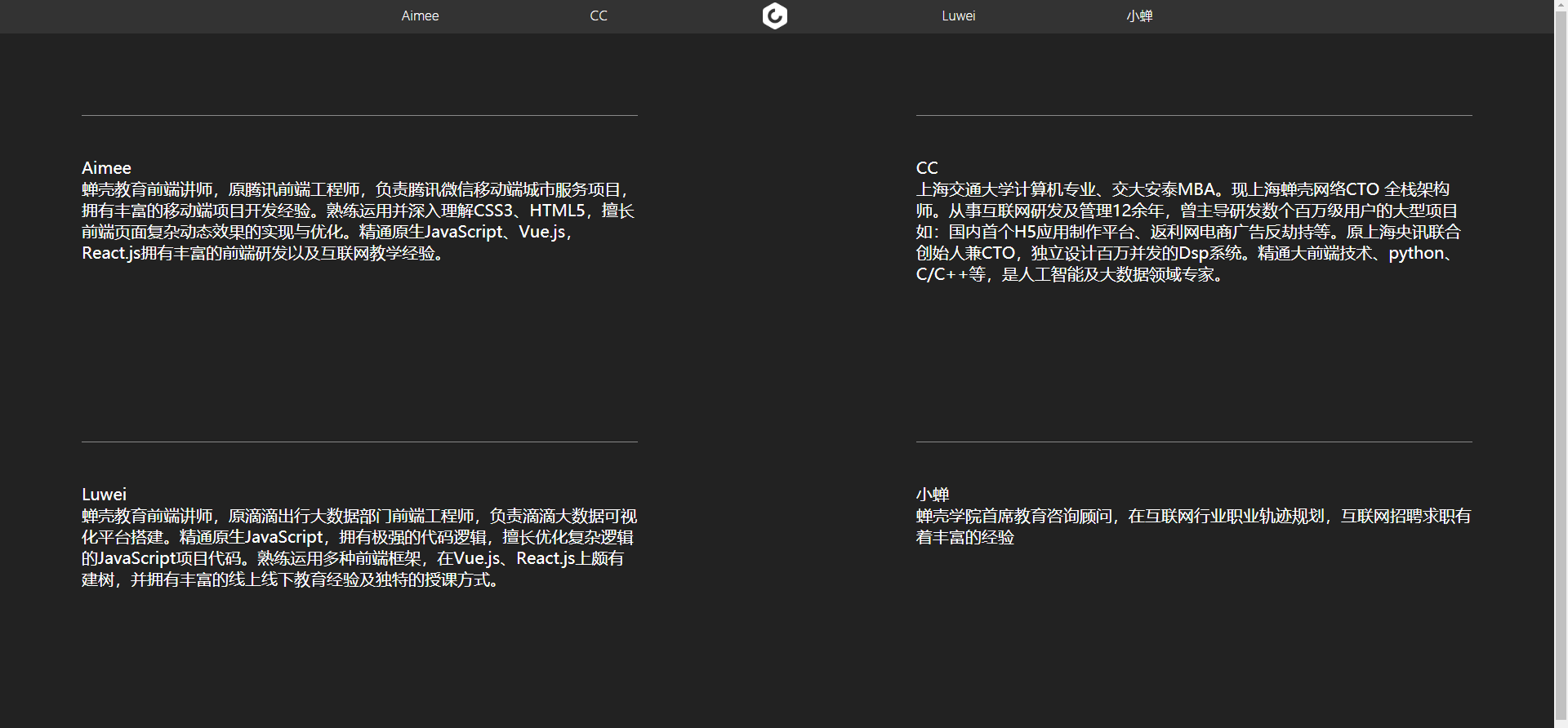Viewport: 1568px width, 728px height.
Task: Click the text C/C++ in CC's bio
Action: coord(941,275)
